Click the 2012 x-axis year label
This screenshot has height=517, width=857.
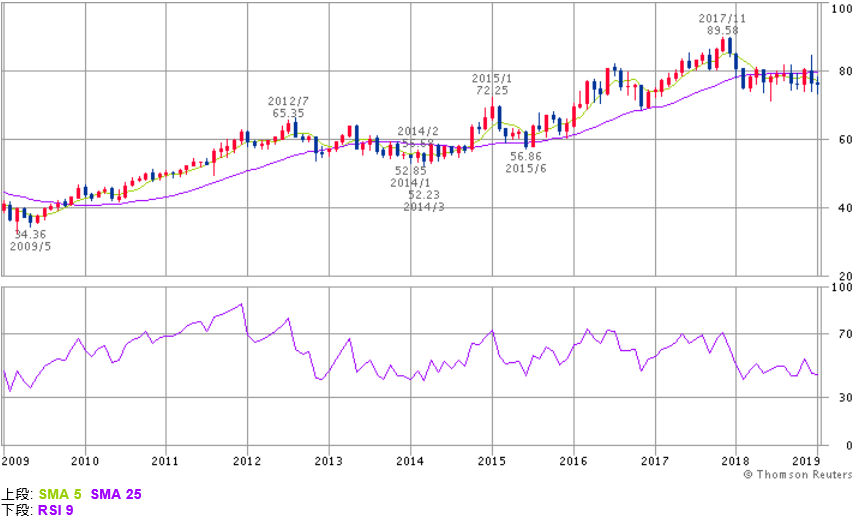[247, 461]
